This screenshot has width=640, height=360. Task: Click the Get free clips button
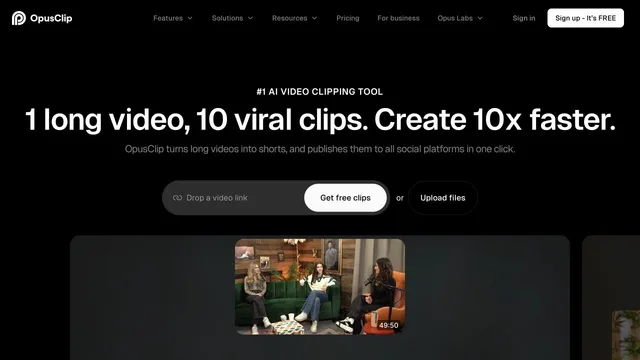(x=345, y=198)
